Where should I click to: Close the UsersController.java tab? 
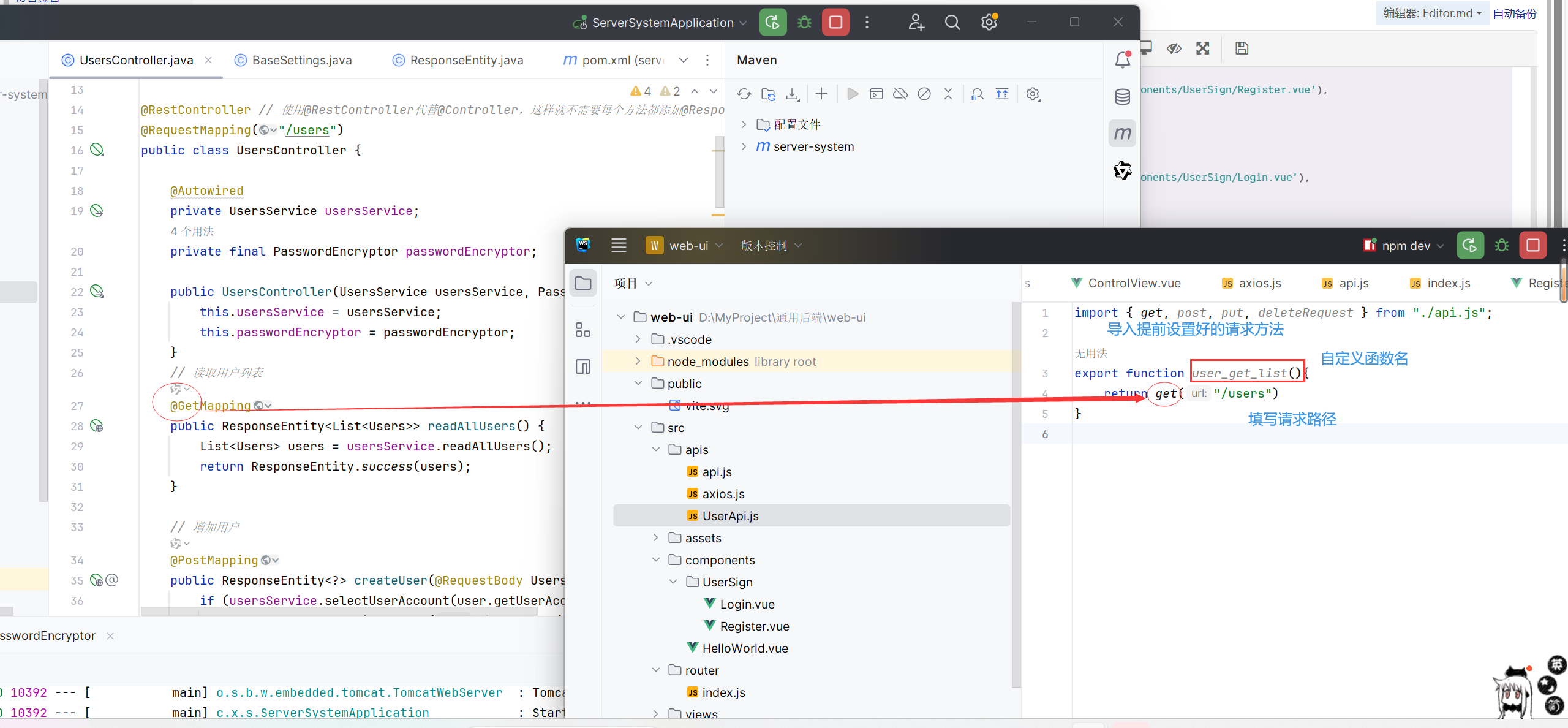208,60
